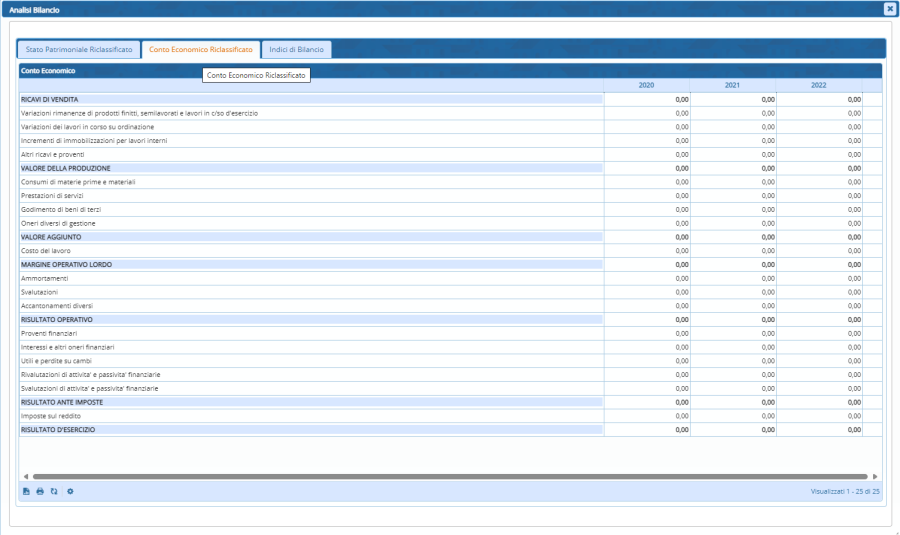Open the Indici di Bilancio tab
Viewport: 900px width, 535px height.
point(296,49)
